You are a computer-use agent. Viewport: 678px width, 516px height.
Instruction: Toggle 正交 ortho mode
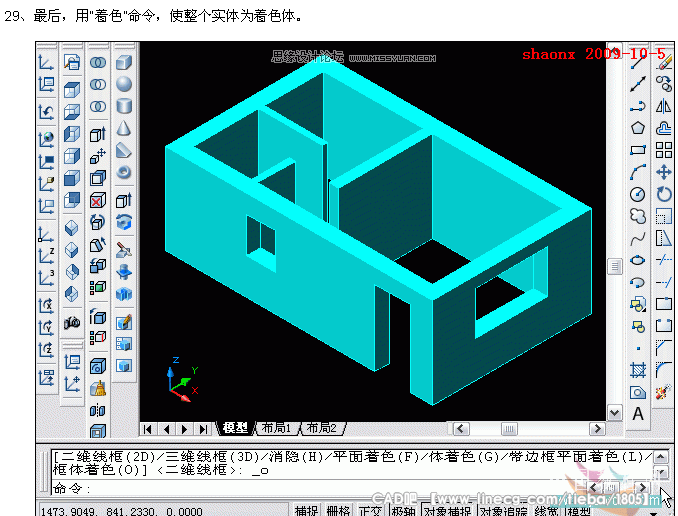click(x=370, y=511)
